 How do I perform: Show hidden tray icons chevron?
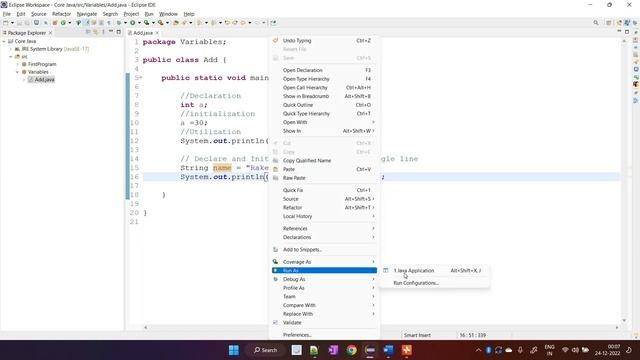[478, 350]
